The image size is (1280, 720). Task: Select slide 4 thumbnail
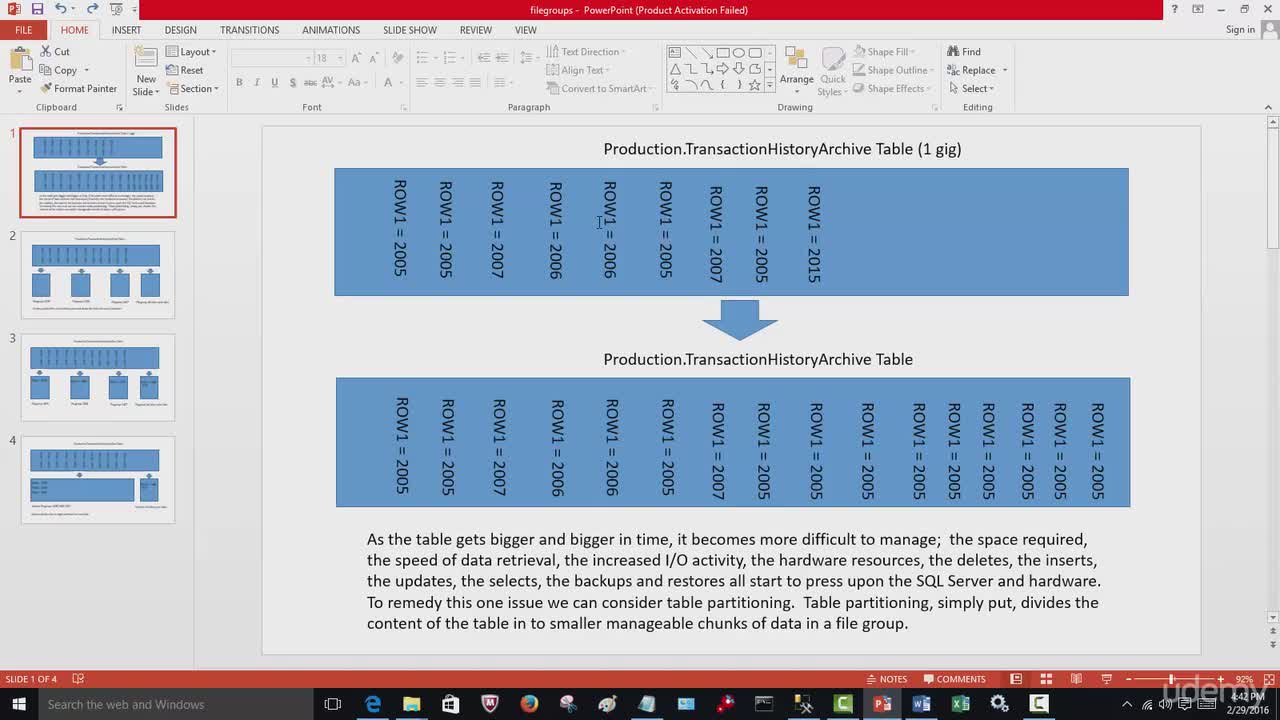(x=97, y=479)
